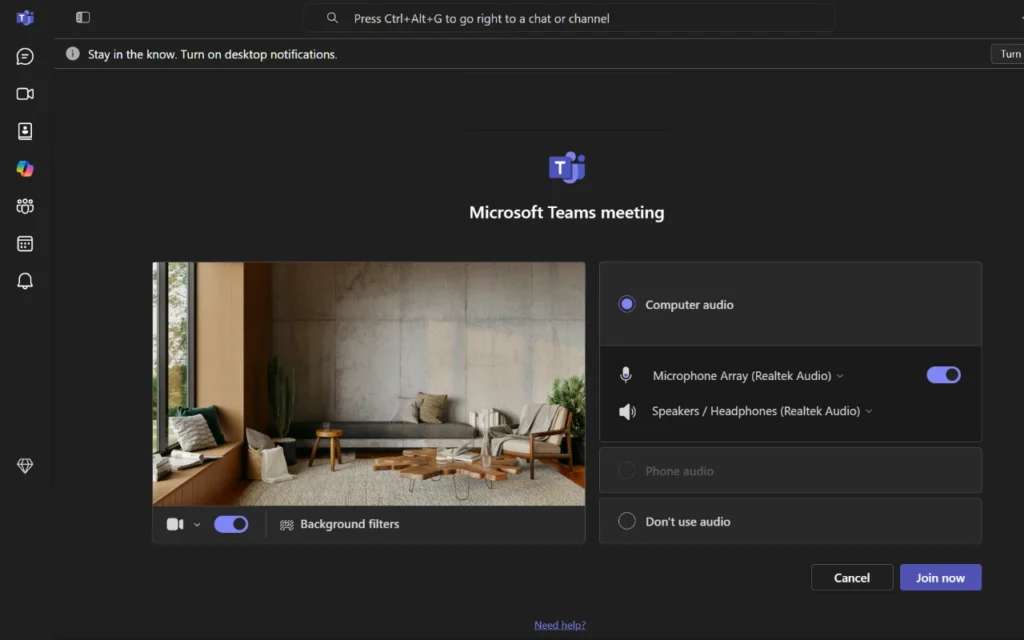Image resolution: width=1024 pixels, height=640 pixels.
Task: Open the Need help? link
Action: (x=560, y=625)
